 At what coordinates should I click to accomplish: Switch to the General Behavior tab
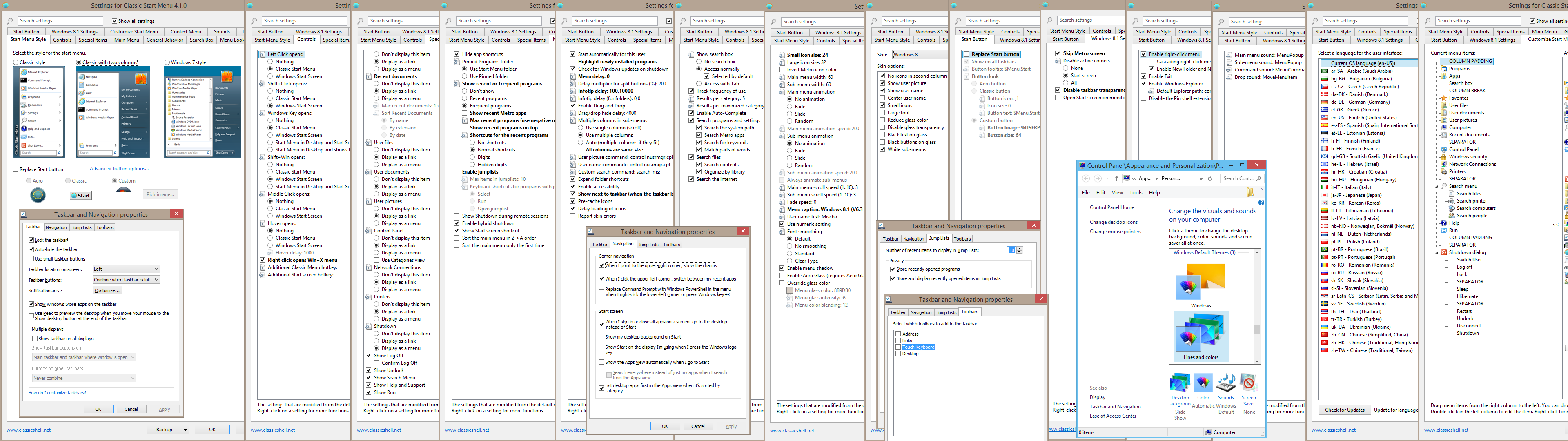164,40
